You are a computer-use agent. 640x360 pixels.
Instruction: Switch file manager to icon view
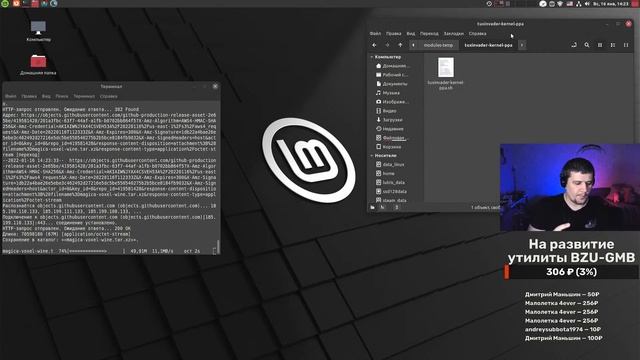pyautogui.click(x=600, y=45)
